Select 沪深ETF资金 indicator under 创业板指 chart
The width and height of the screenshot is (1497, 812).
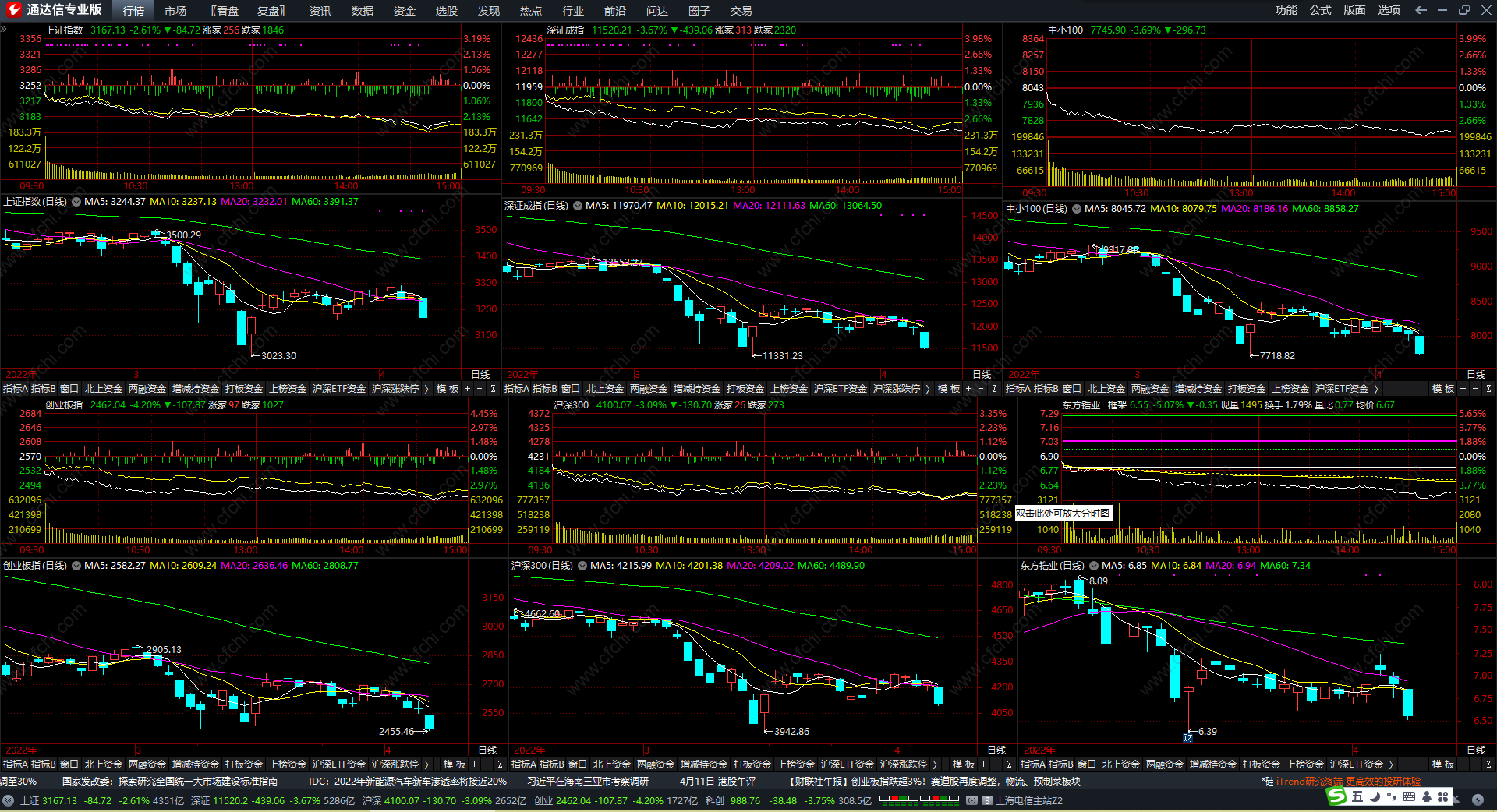pos(339,764)
